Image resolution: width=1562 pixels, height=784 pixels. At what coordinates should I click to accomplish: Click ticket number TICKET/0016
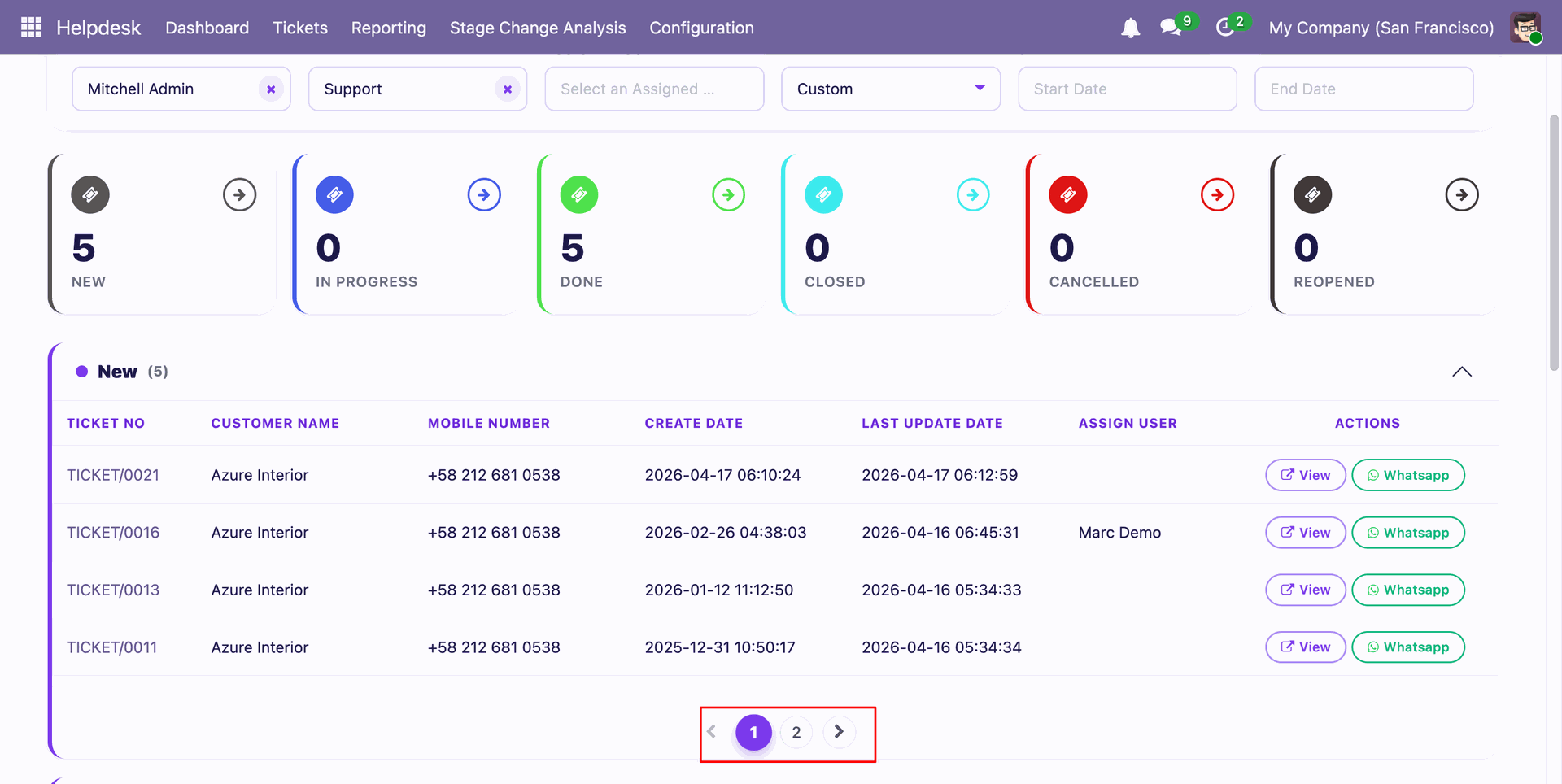[113, 533]
